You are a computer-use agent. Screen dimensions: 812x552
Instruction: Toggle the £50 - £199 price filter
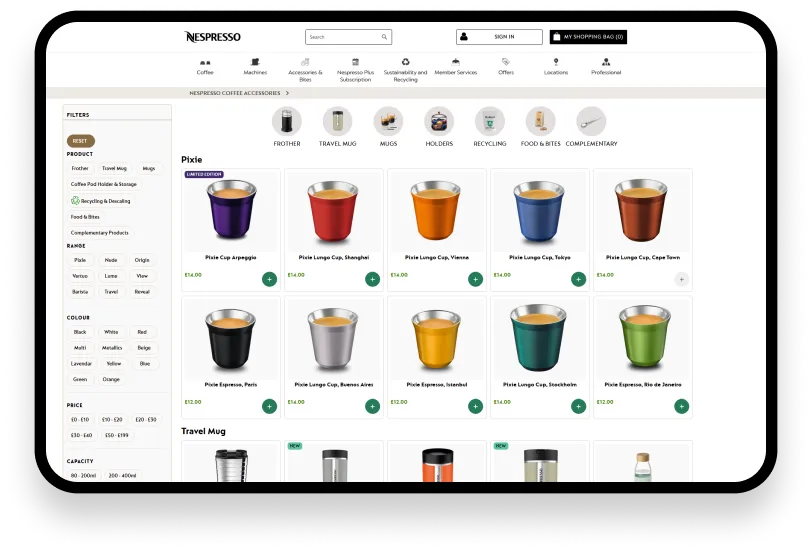(117, 435)
